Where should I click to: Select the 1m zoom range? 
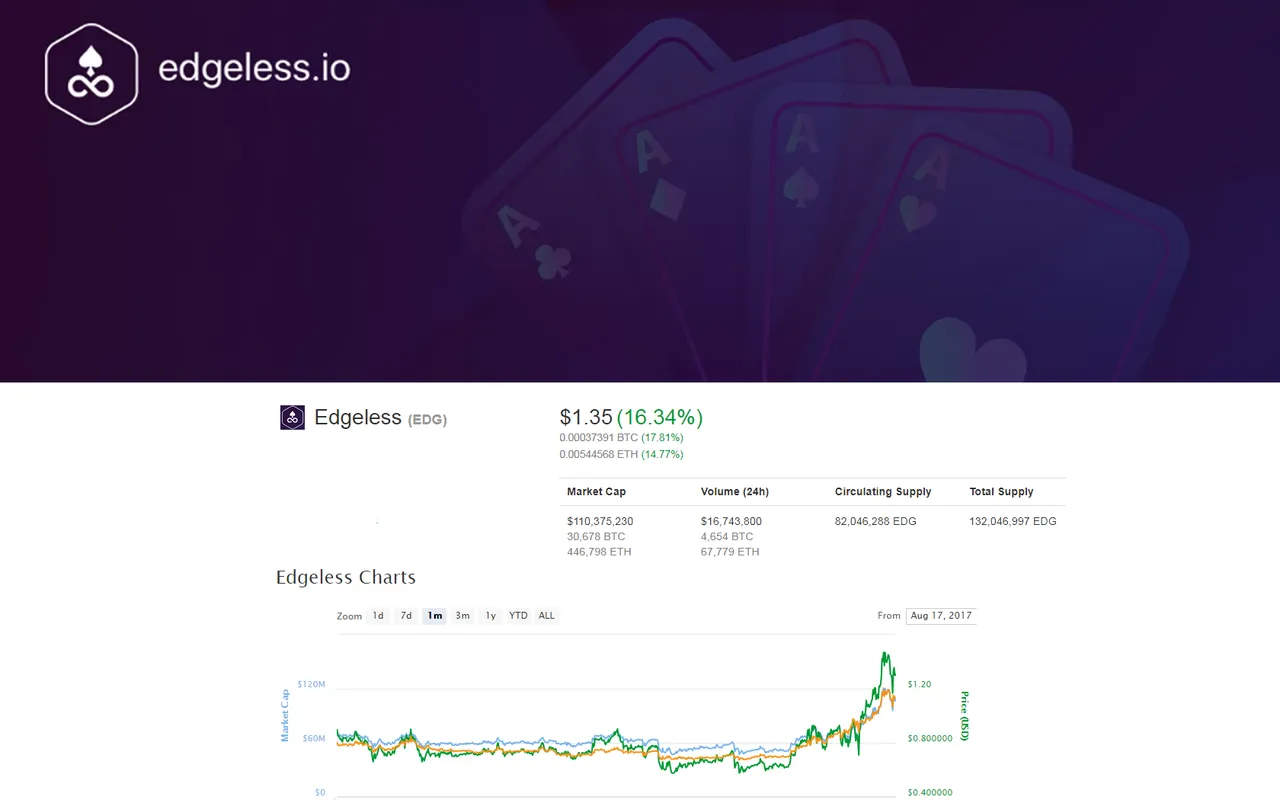434,616
